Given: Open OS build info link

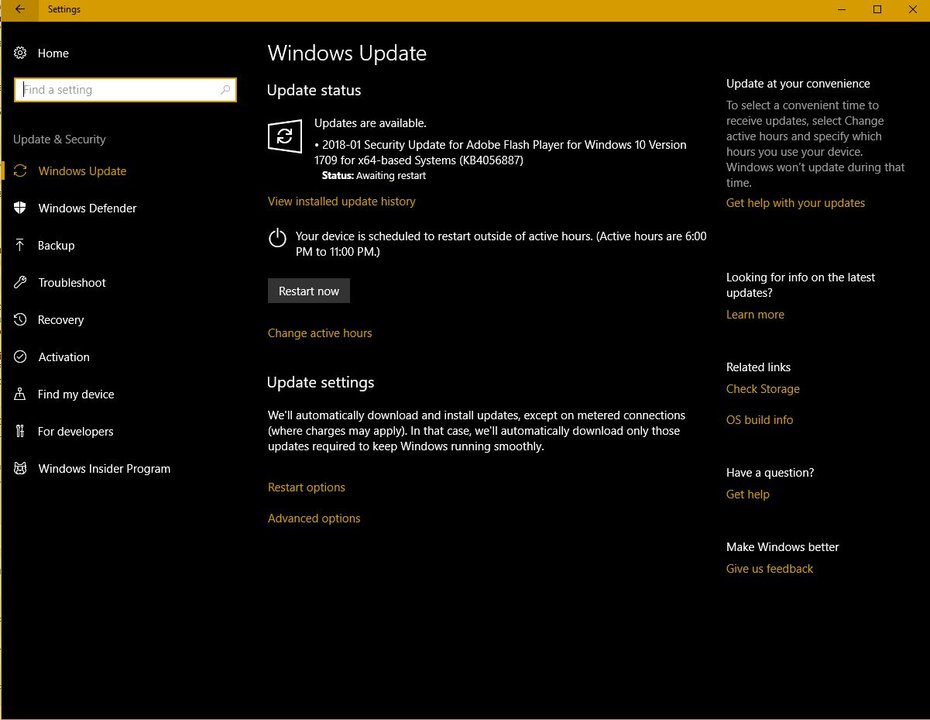Looking at the screenshot, I should 759,419.
